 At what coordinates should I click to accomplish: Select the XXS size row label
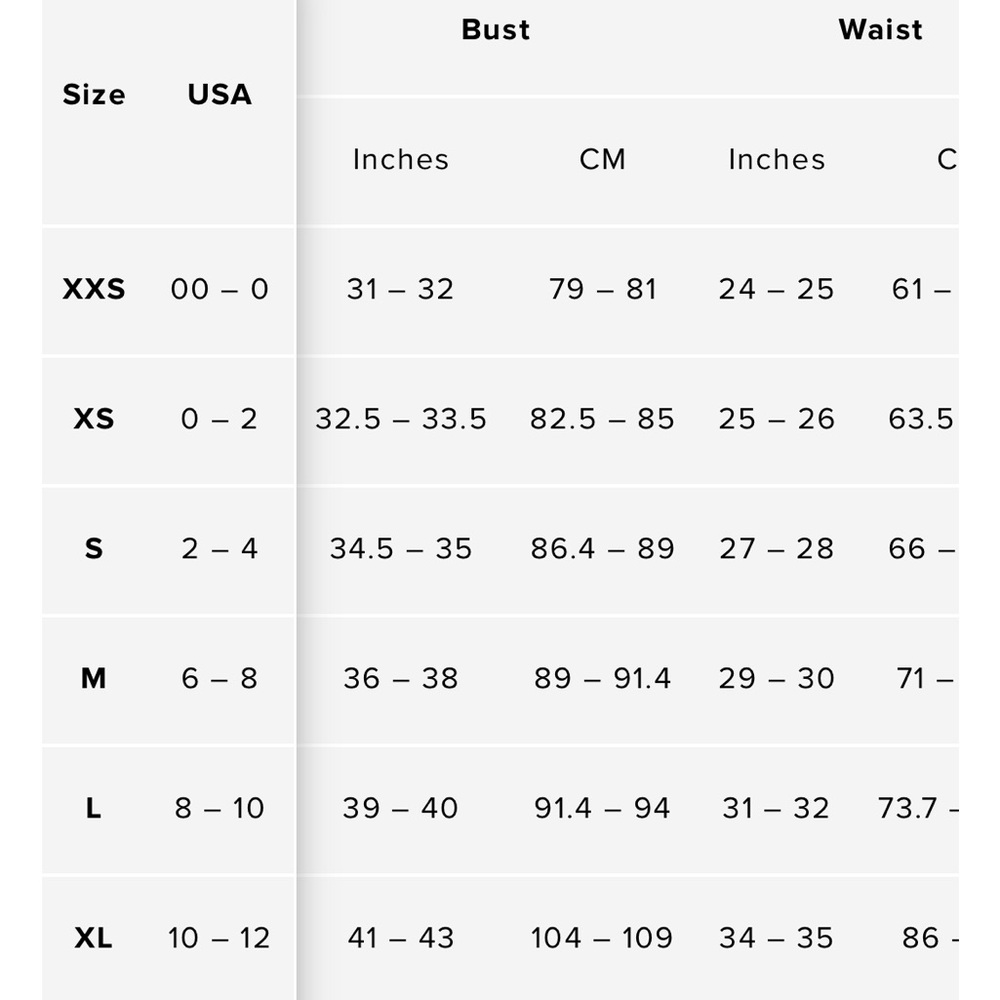coord(94,289)
